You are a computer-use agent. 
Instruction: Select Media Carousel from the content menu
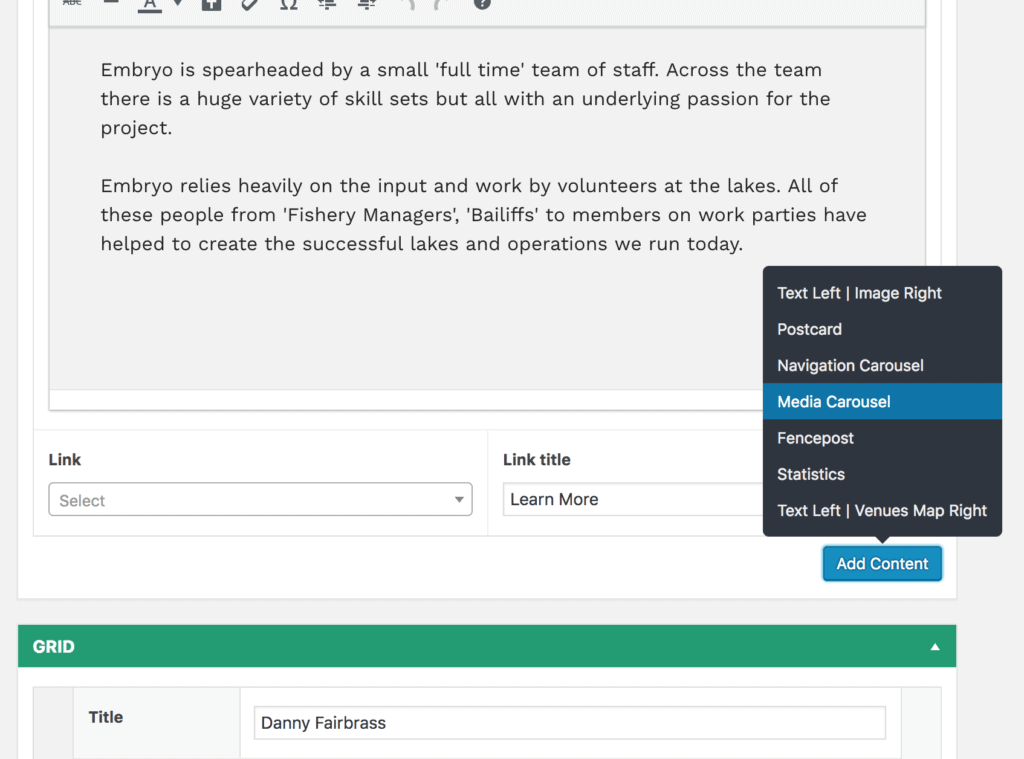(x=833, y=401)
